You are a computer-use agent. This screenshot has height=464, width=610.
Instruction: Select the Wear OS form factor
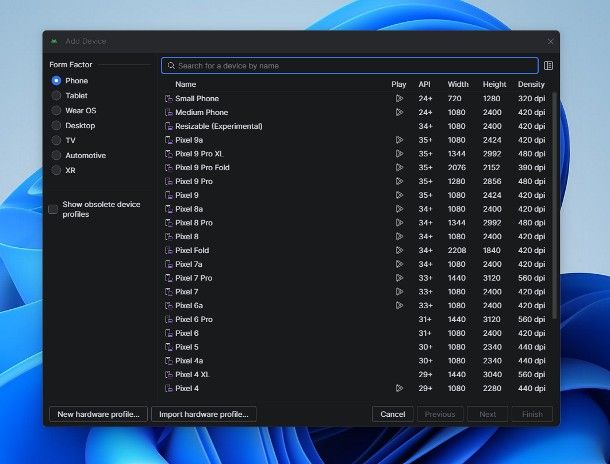point(56,110)
